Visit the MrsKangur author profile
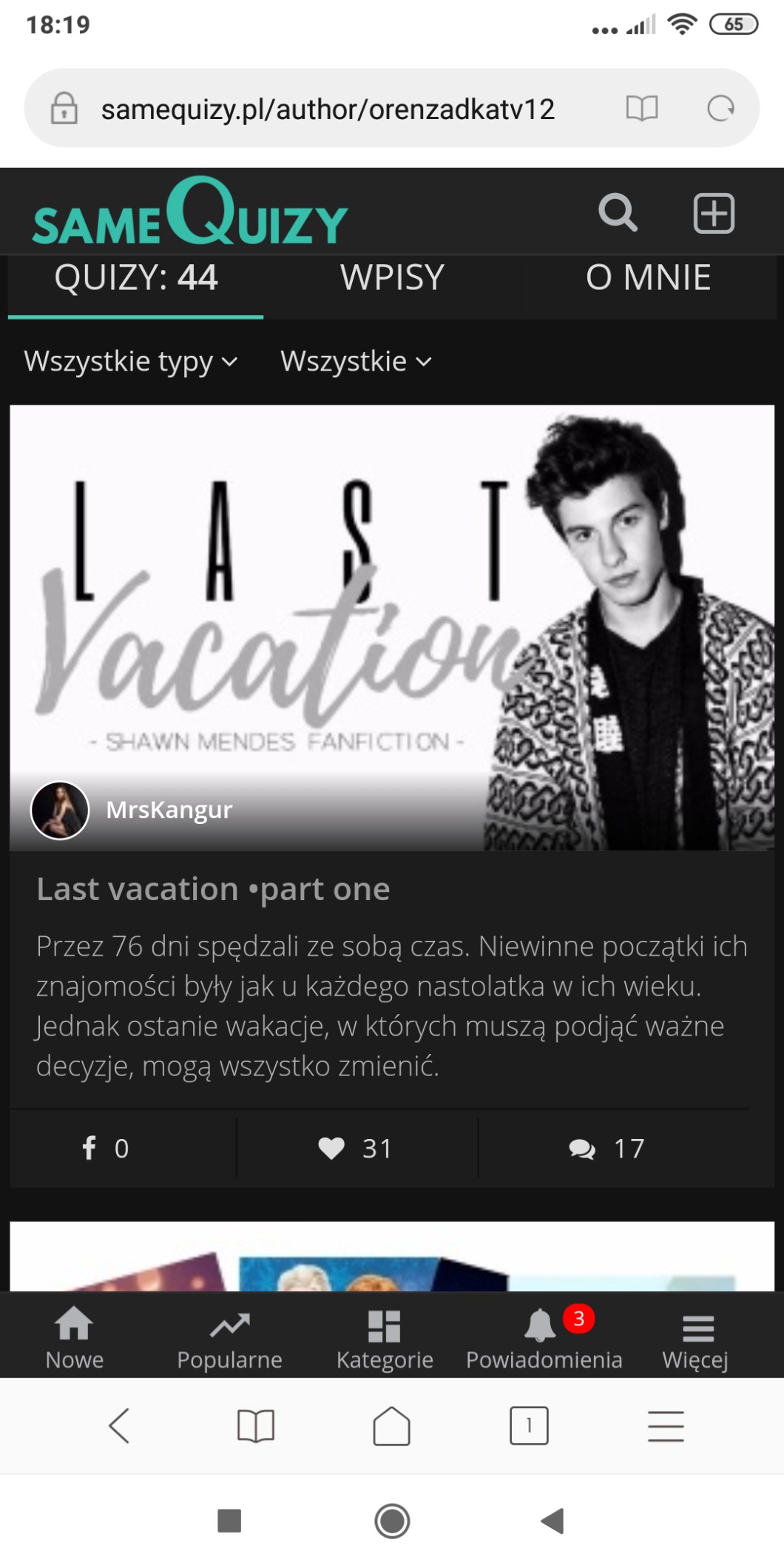 pos(169,810)
